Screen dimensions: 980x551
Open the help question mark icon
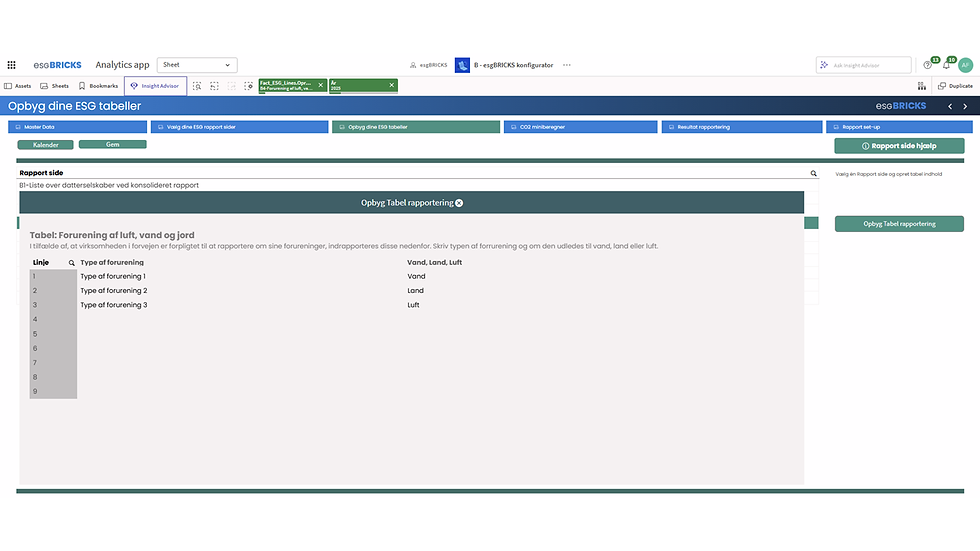(x=928, y=65)
